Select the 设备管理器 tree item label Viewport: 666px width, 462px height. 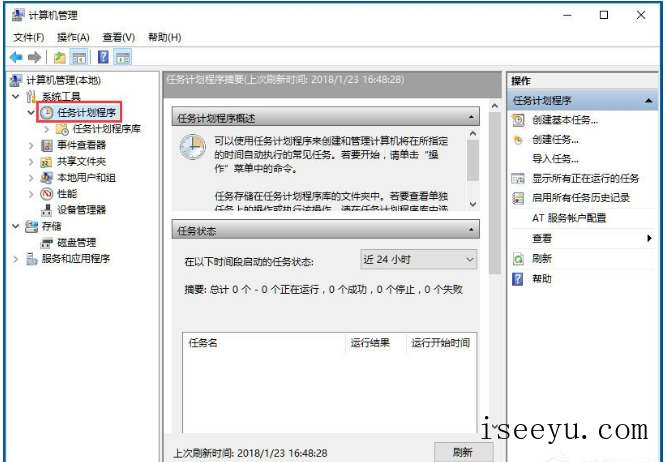pos(81,210)
